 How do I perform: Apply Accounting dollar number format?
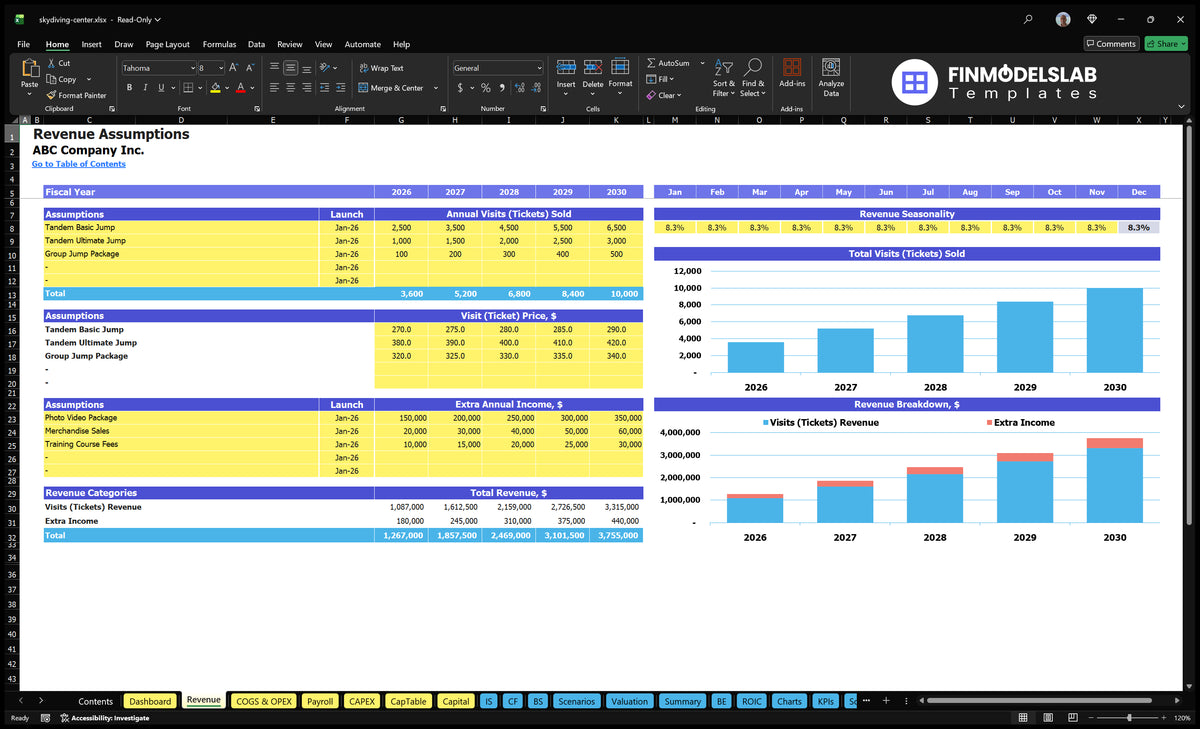(460, 88)
